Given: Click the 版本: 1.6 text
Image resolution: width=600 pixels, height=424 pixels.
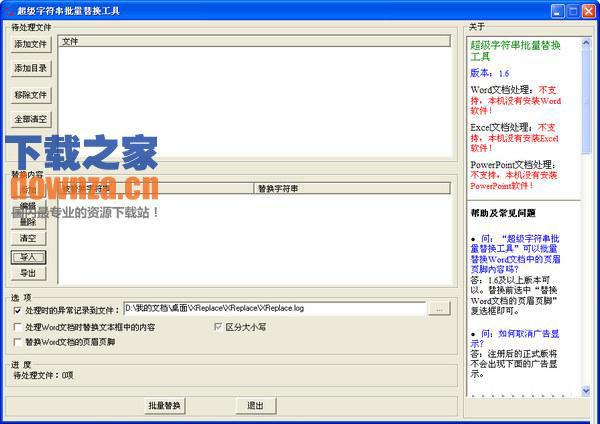Looking at the screenshot, I should click(x=489, y=73).
